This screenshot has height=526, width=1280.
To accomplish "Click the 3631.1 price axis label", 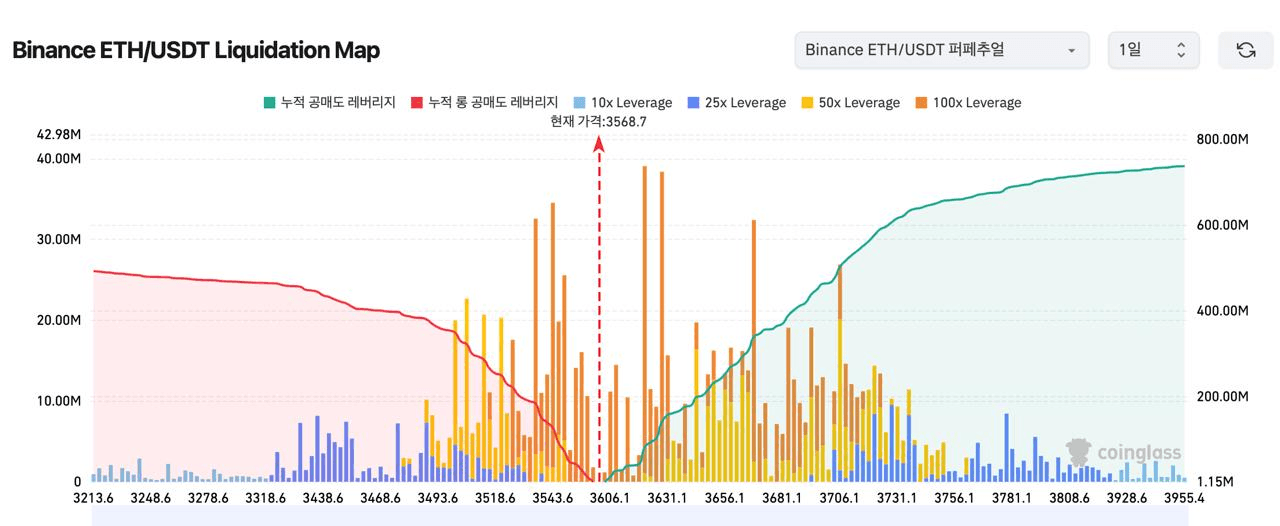I will (667, 497).
